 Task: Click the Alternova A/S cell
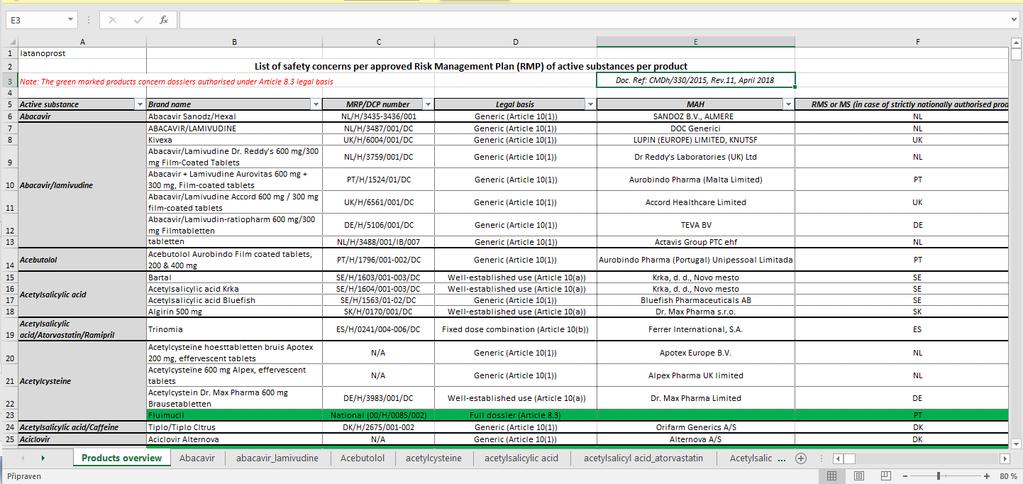(695, 439)
